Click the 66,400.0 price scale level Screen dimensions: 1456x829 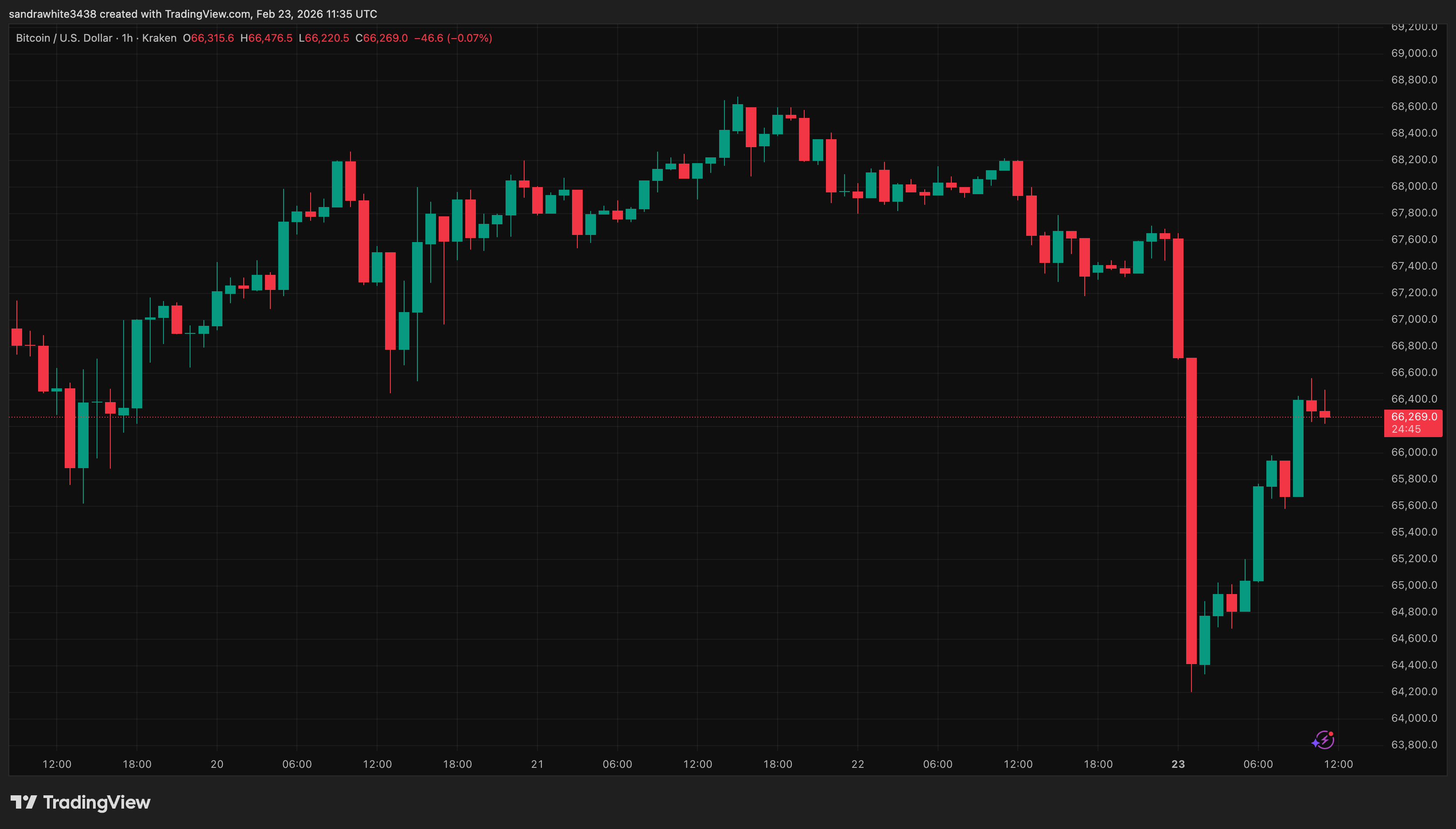pyautogui.click(x=1415, y=400)
